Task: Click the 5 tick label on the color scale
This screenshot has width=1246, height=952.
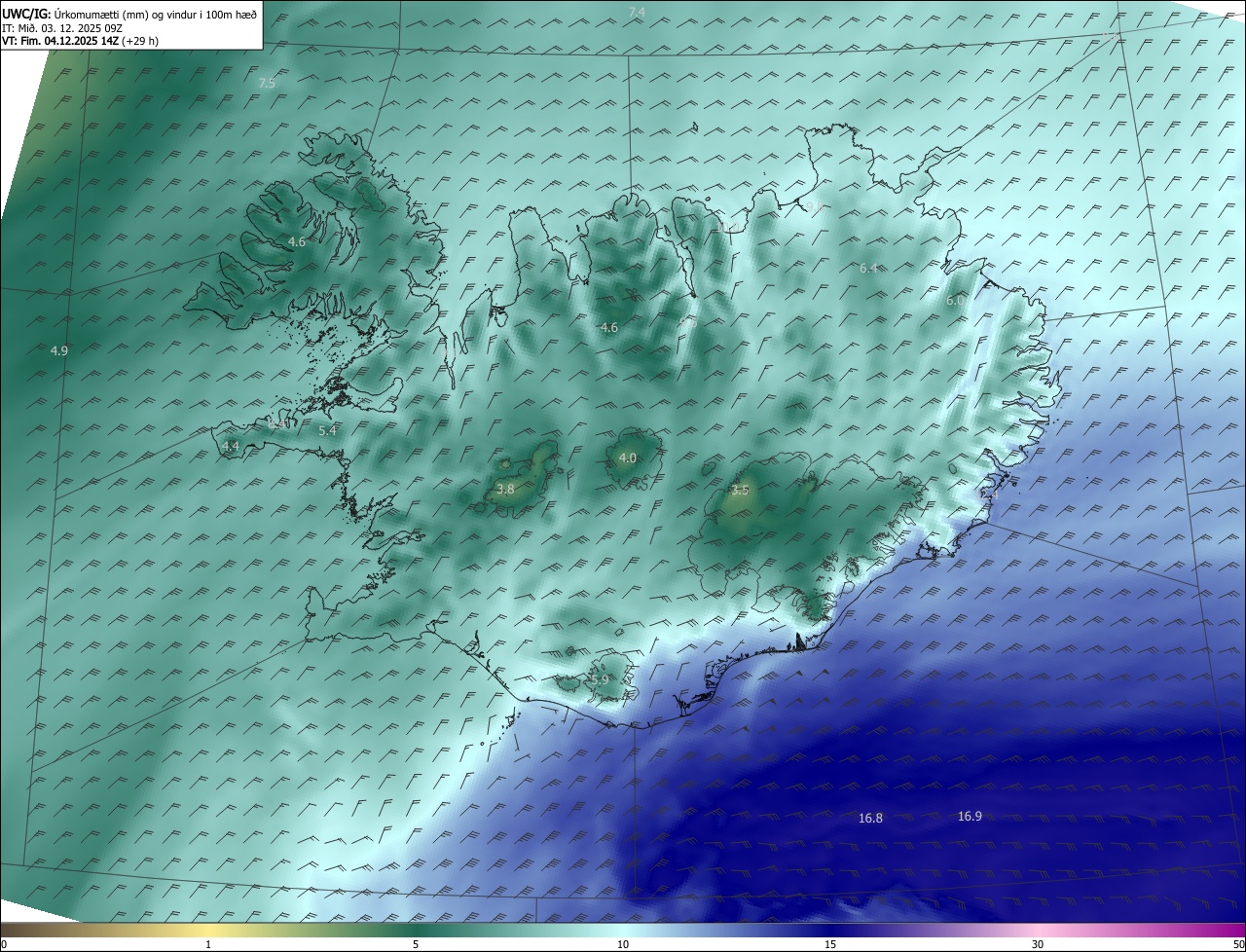Action: (416, 944)
